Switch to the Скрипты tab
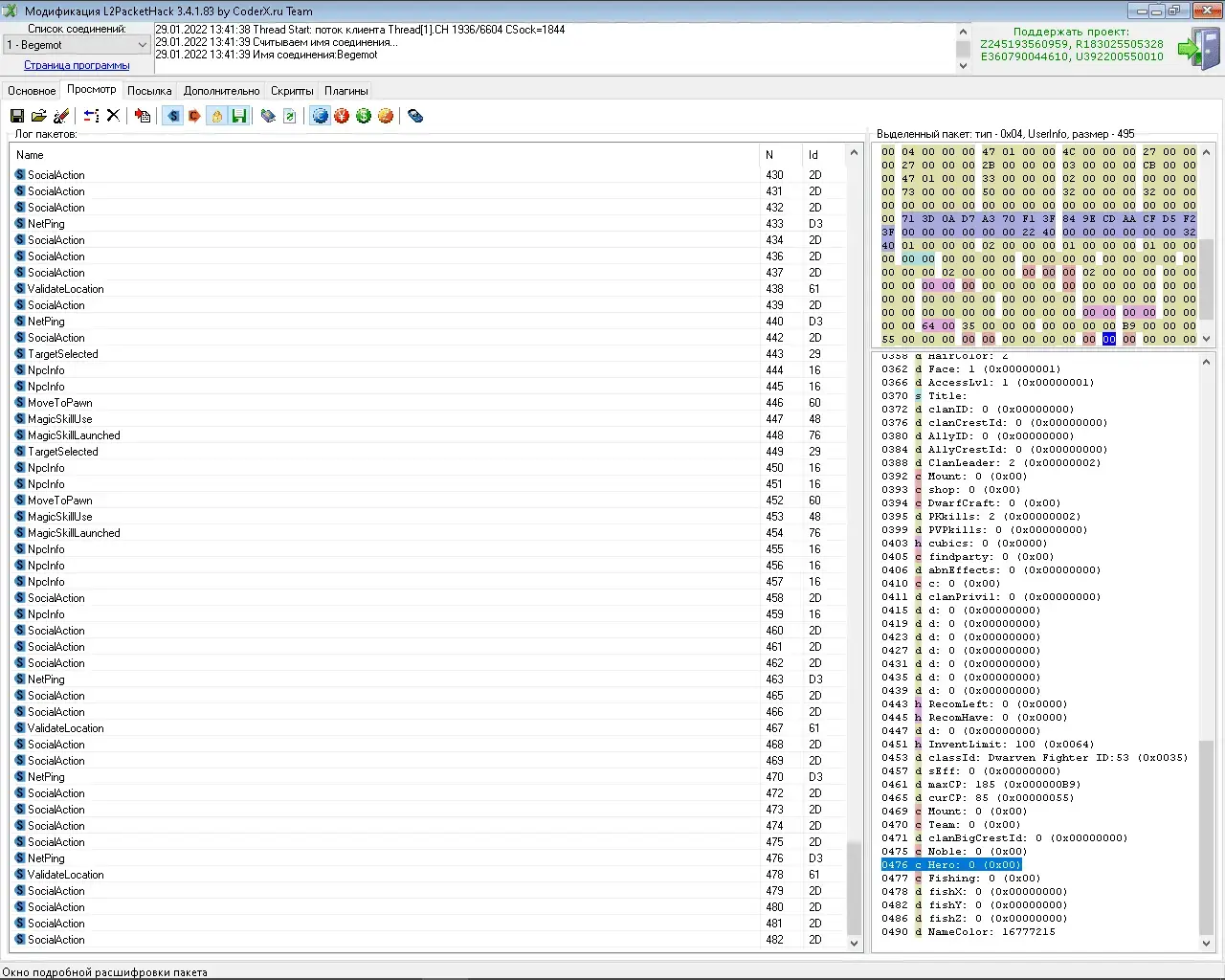 (x=292, y=91)
